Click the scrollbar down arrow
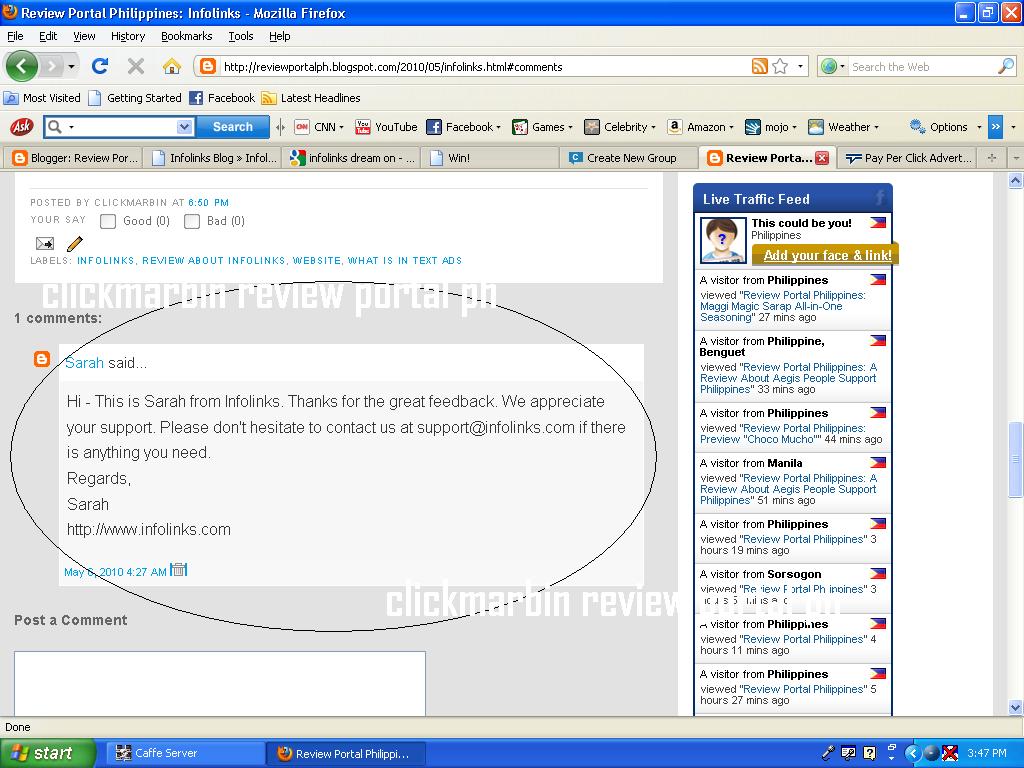Screen dimensions: 1024x768 pos(1016,707)
